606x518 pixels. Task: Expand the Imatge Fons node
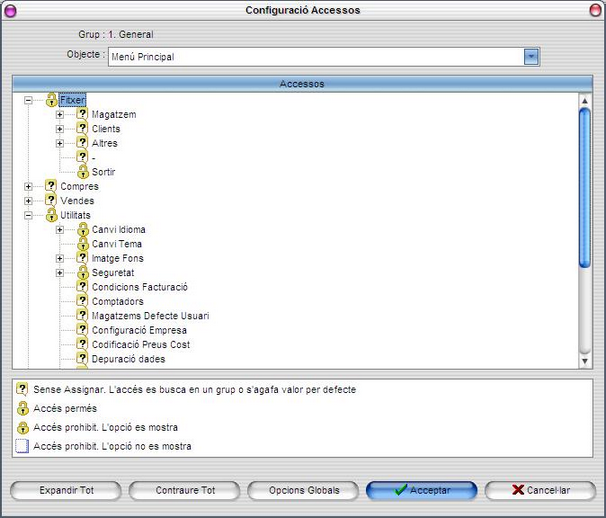pos(60,258)
